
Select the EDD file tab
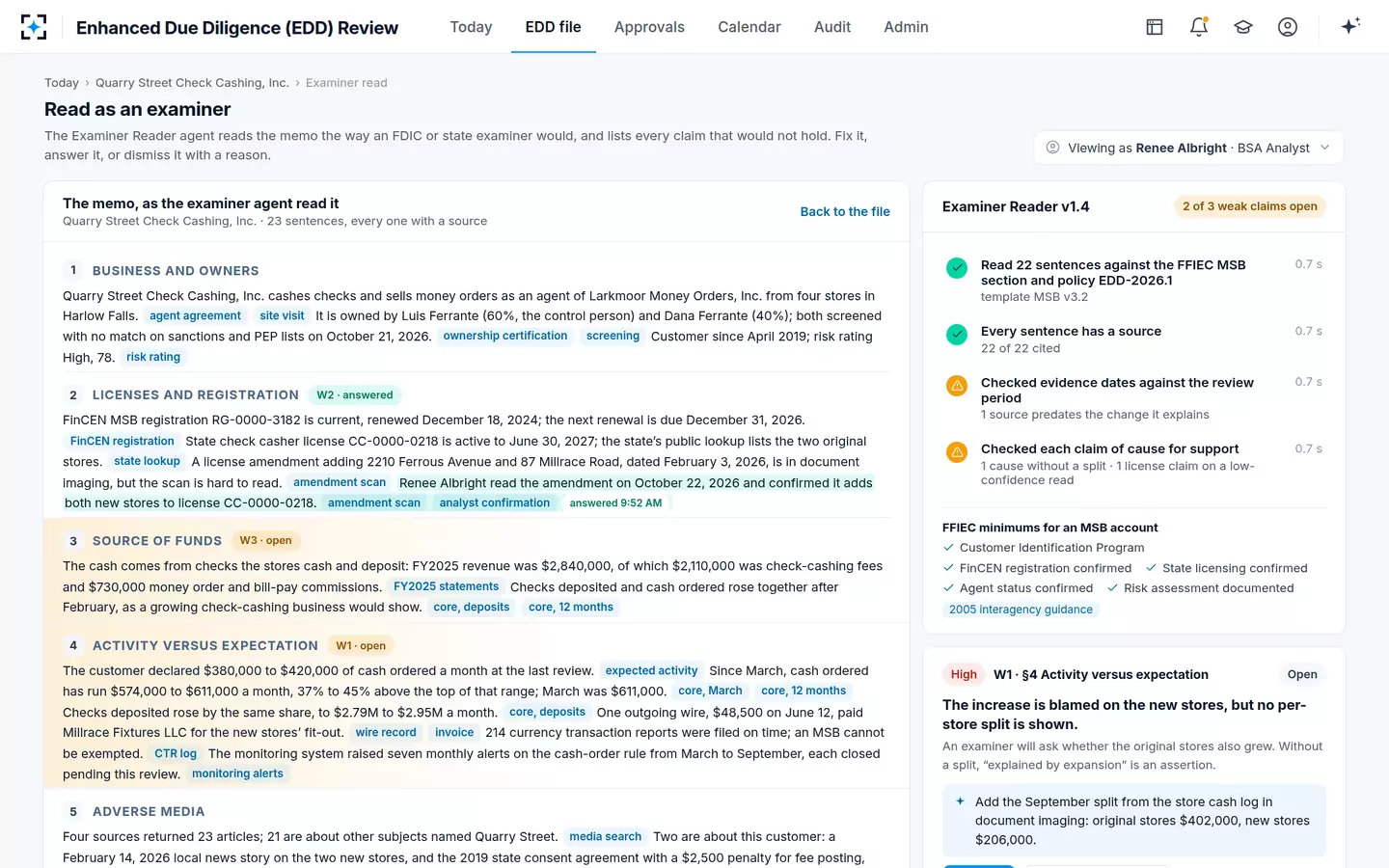(554, 27)
